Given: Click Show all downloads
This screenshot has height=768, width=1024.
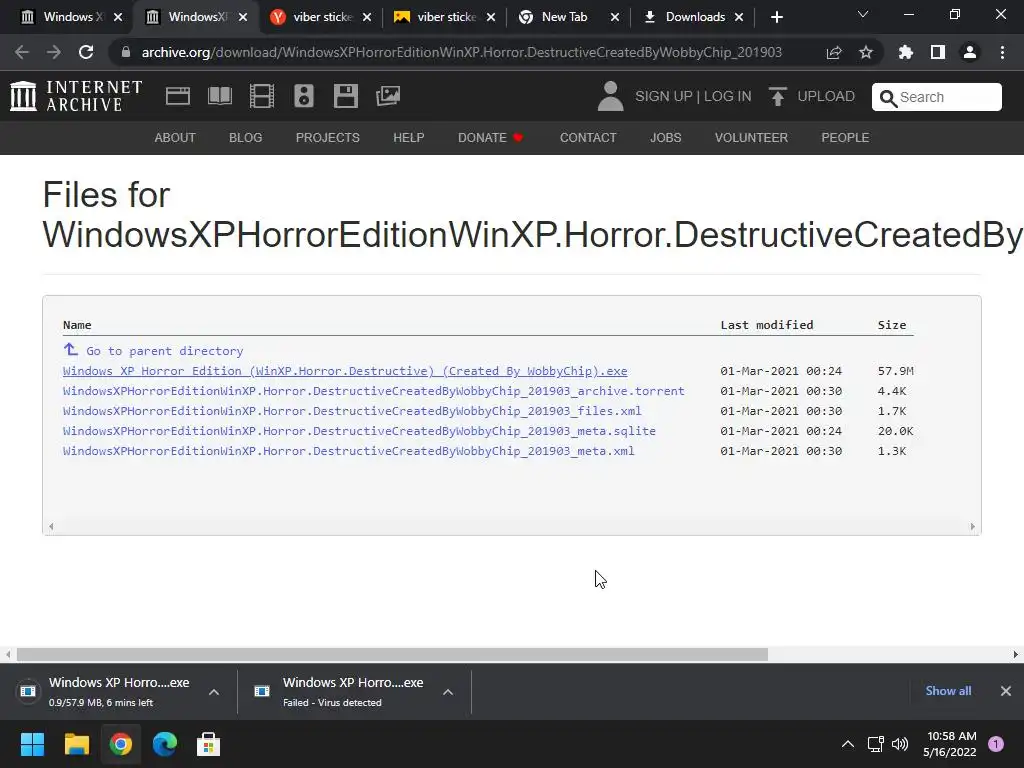Looking at the screenshot, I should (948, 691).
